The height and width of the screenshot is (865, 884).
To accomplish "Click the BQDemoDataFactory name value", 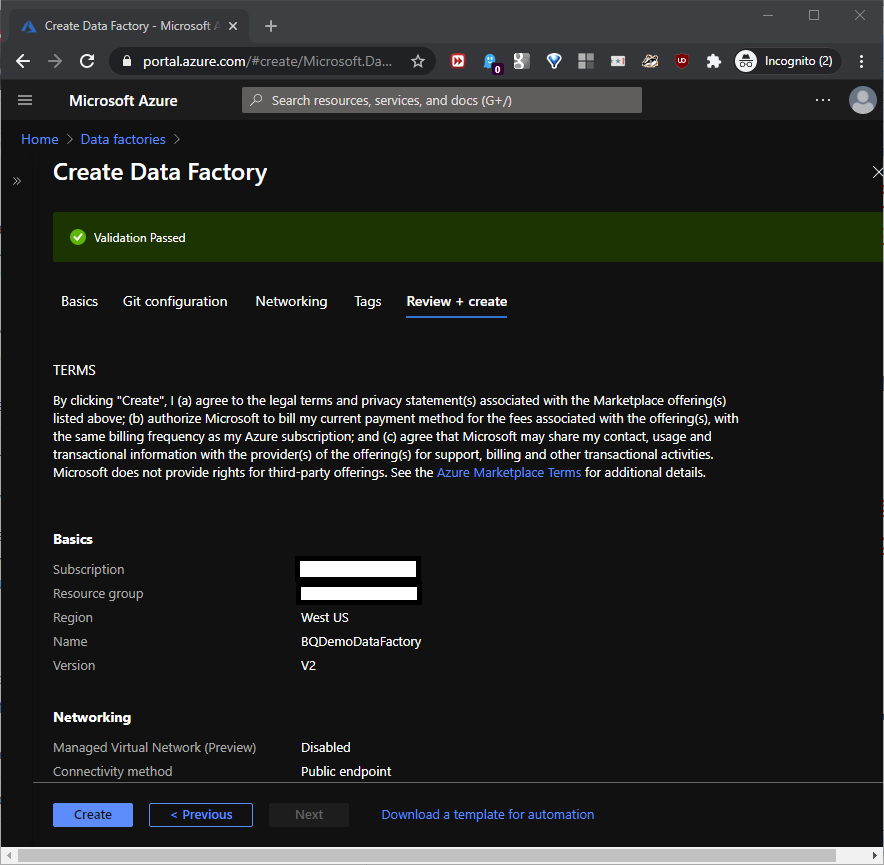I will click(x=361, y=642).
